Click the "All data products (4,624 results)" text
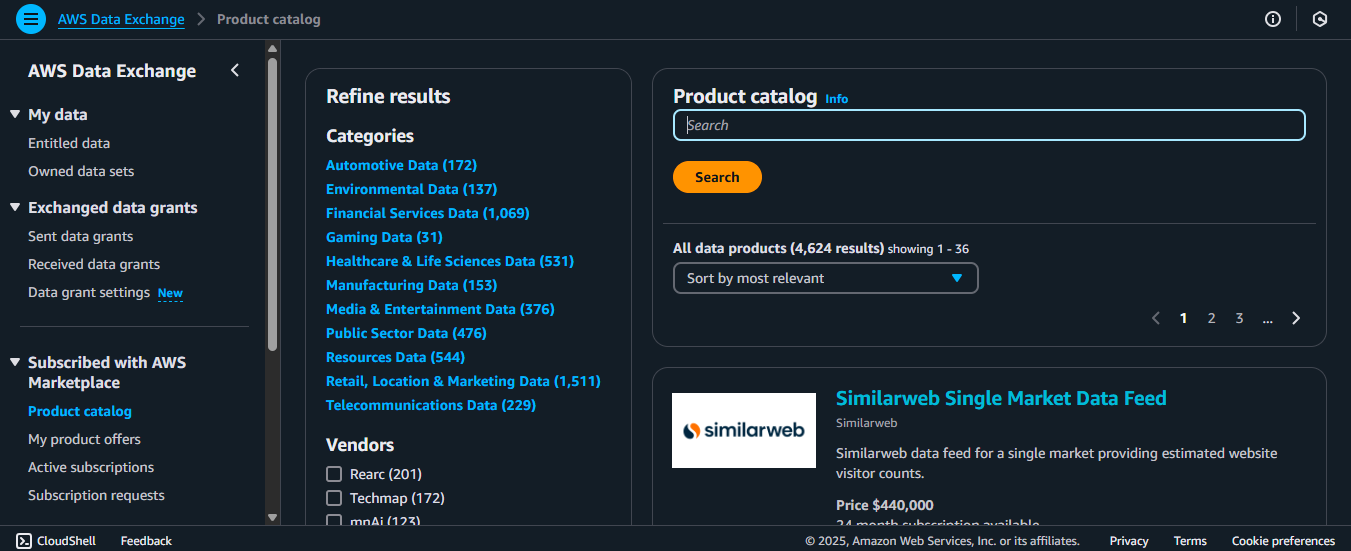The width and height of the screenshot is (1351, 551). click(778, 248)
